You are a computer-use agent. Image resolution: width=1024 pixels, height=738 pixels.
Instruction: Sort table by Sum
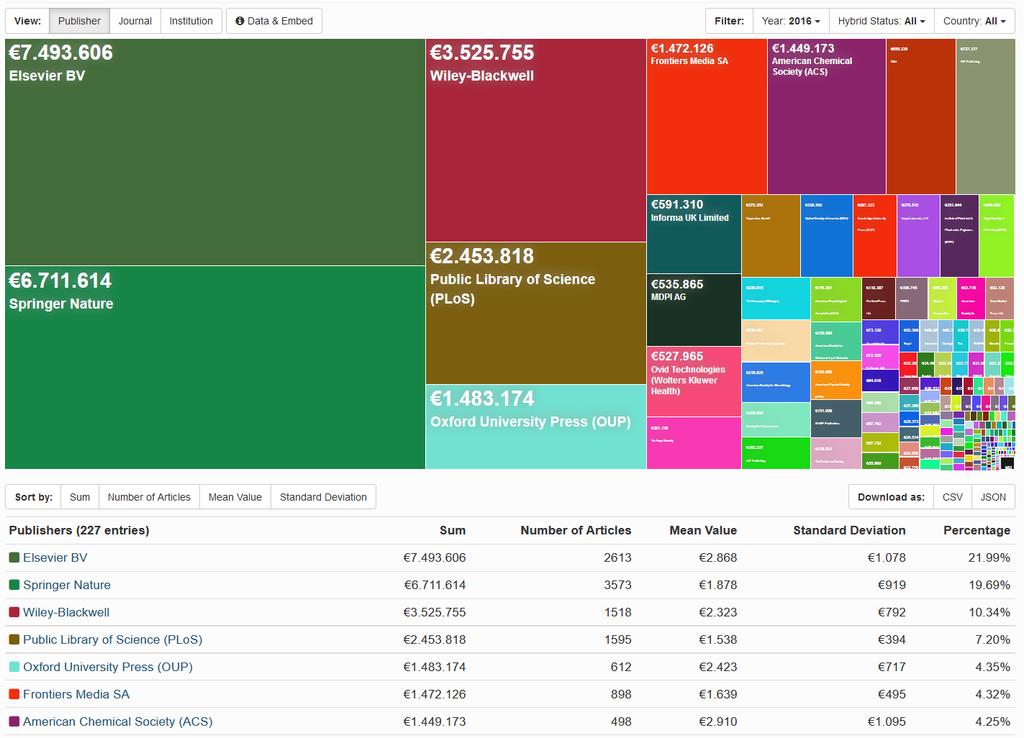[80, 497]
